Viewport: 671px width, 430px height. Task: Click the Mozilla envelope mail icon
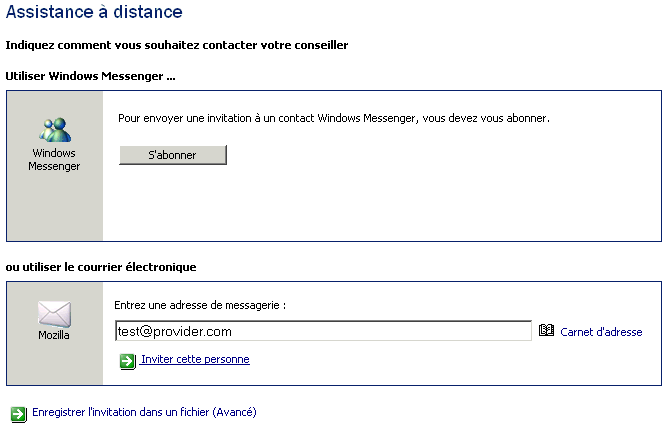(54, 314)
